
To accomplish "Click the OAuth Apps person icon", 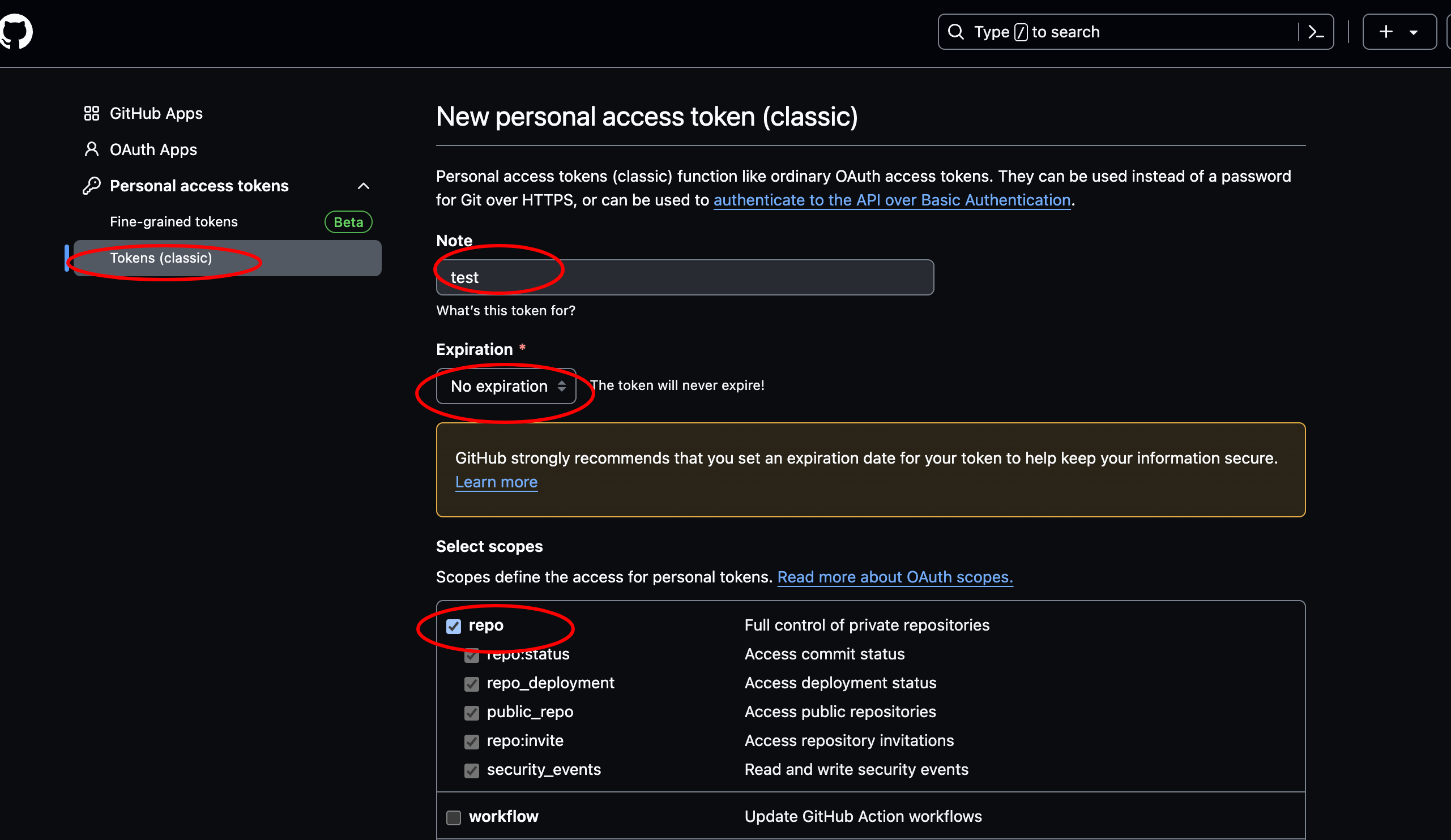I will pos(92,149).
